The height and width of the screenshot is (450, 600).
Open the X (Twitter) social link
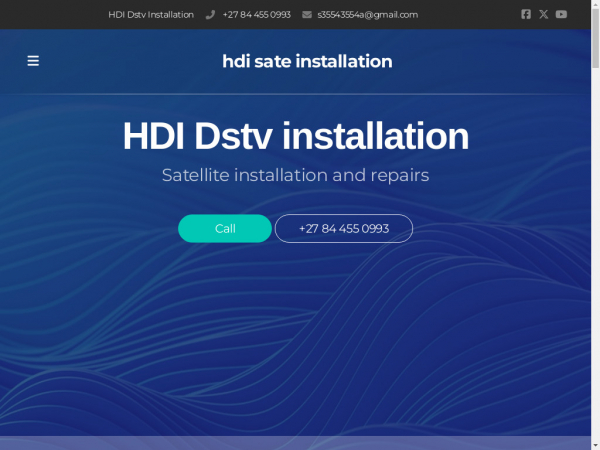click(x=543, y=15)
